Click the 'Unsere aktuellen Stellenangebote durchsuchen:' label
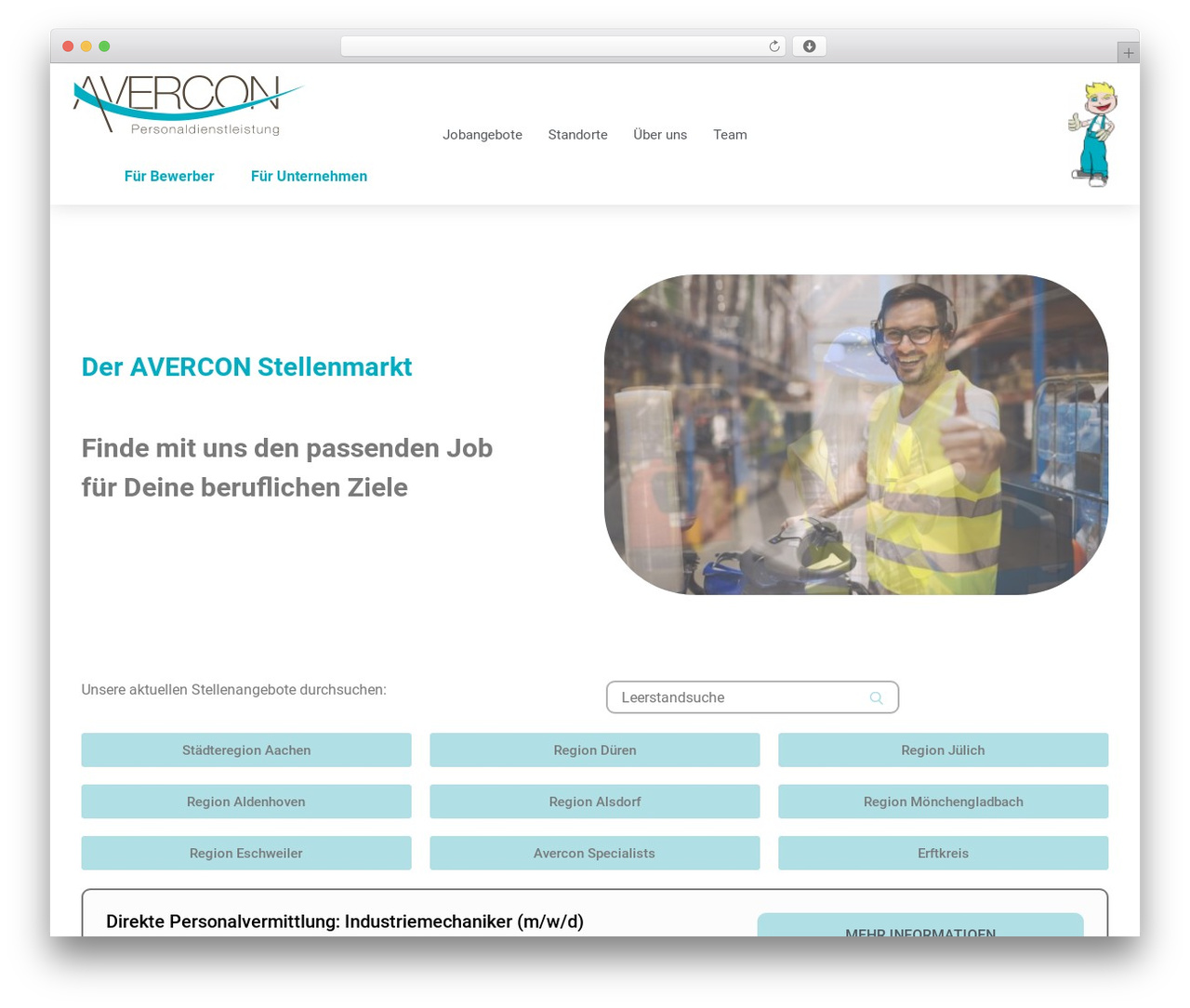This screenshot has width=1190, height=1008. pos(234,690)
